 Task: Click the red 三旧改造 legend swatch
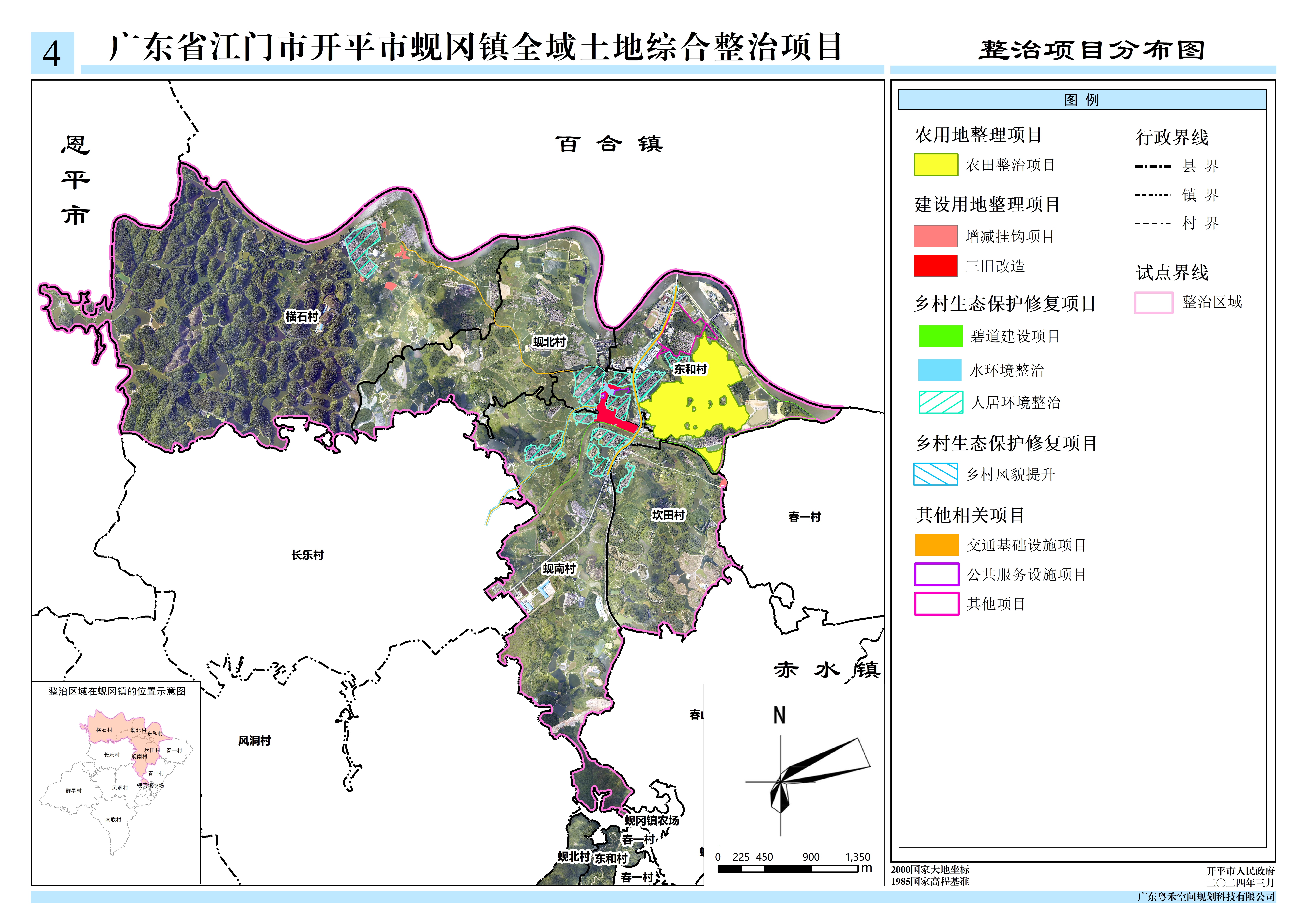(x=935, y=266)
